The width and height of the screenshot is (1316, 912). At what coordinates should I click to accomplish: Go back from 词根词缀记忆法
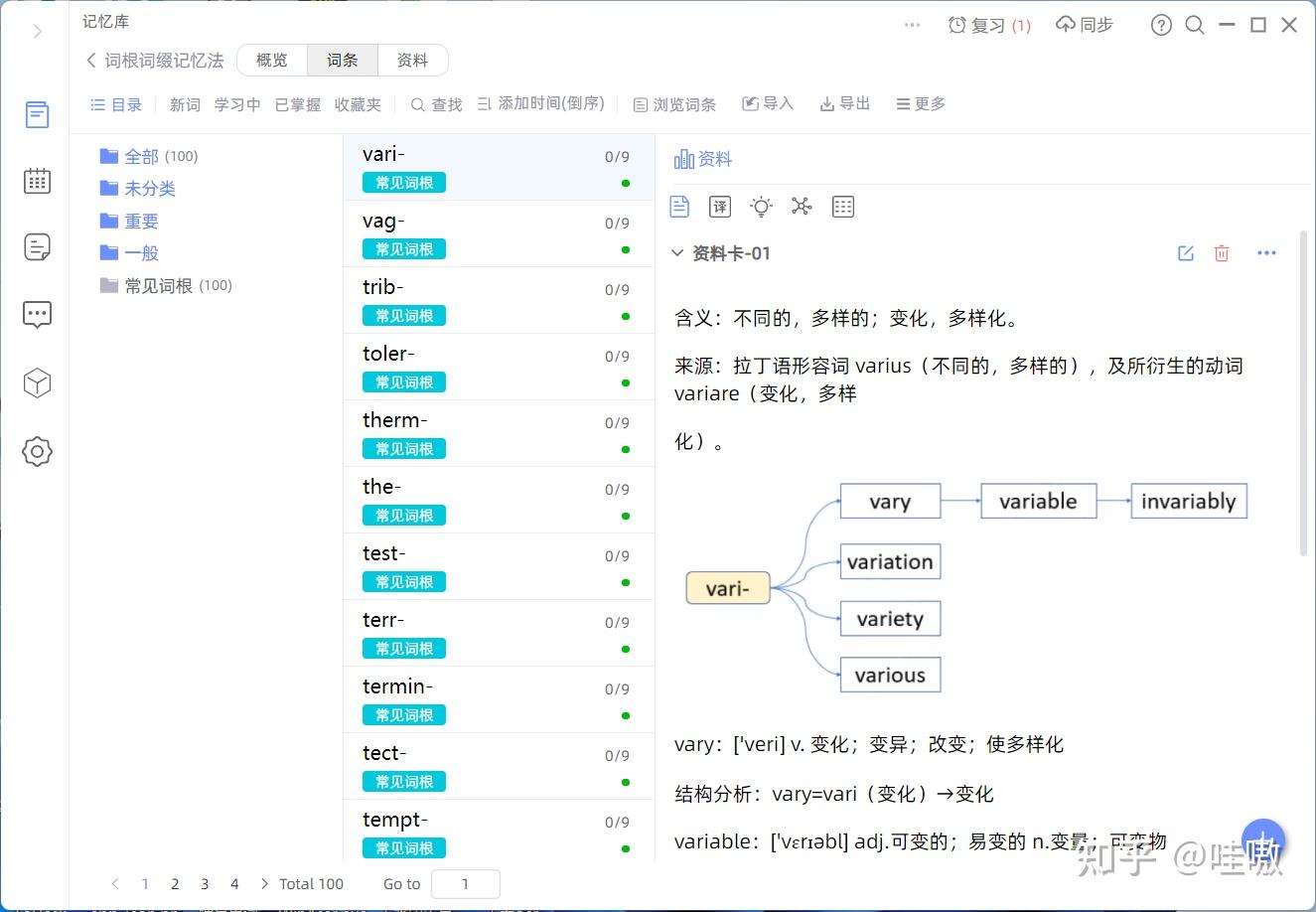(x=91, y=61)
